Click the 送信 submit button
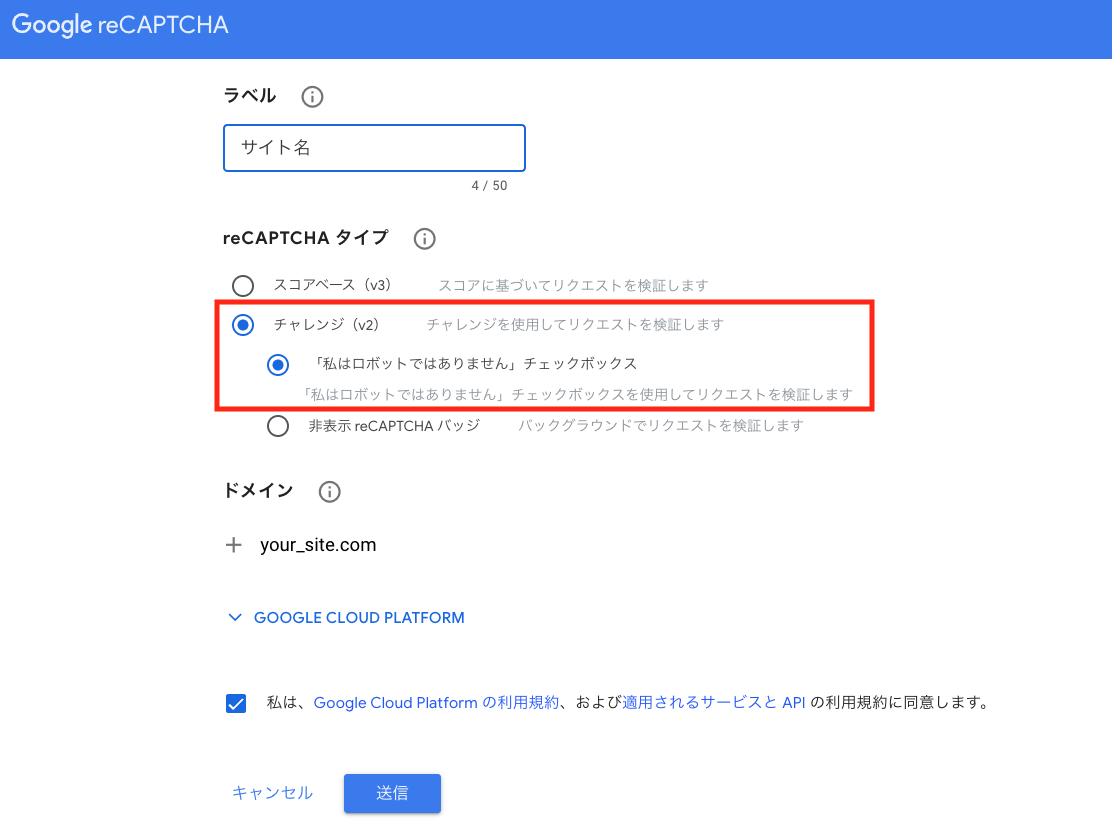Screen dimensions: 1112x832 (392, 793)
